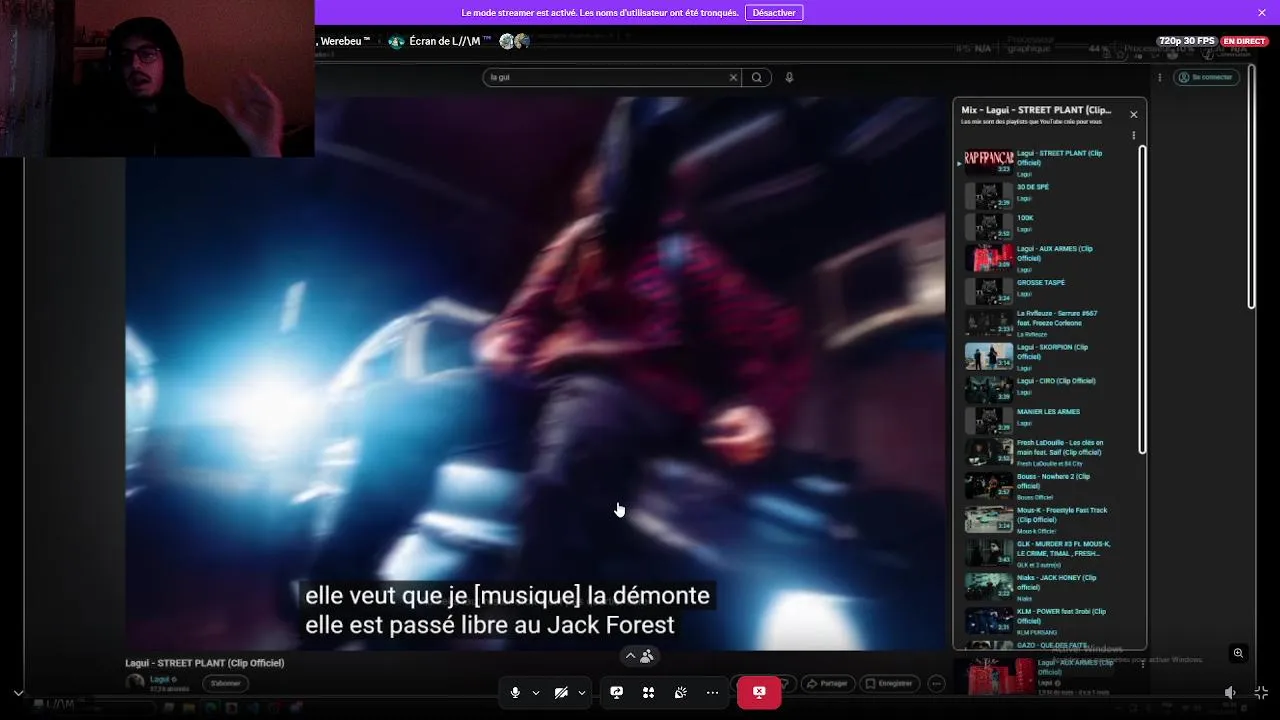Clear the YouTube search text
The height and width of the screenshot is (720, 1280).
[733, 77]
